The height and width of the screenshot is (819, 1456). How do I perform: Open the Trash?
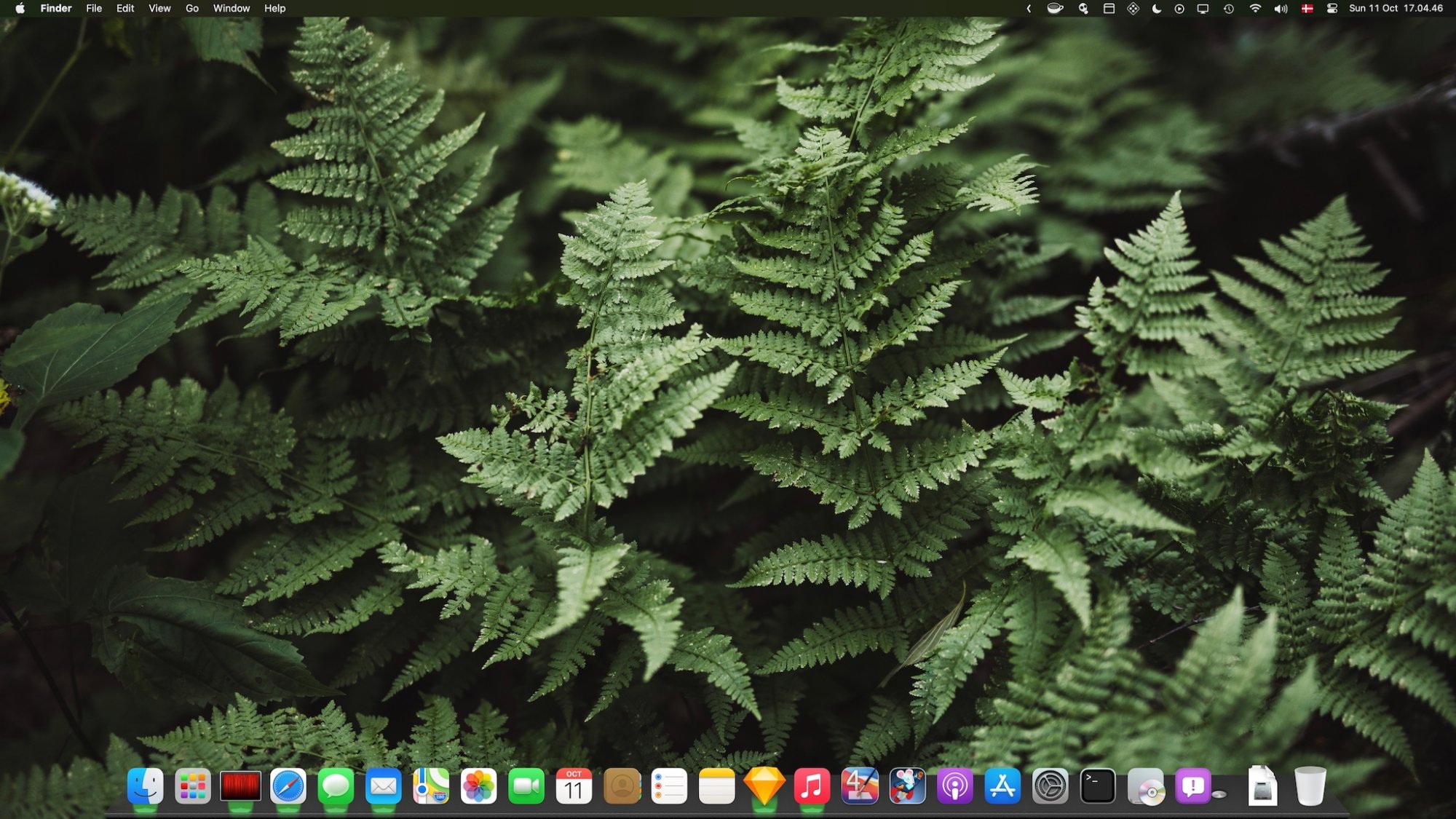pos(1310,786)
